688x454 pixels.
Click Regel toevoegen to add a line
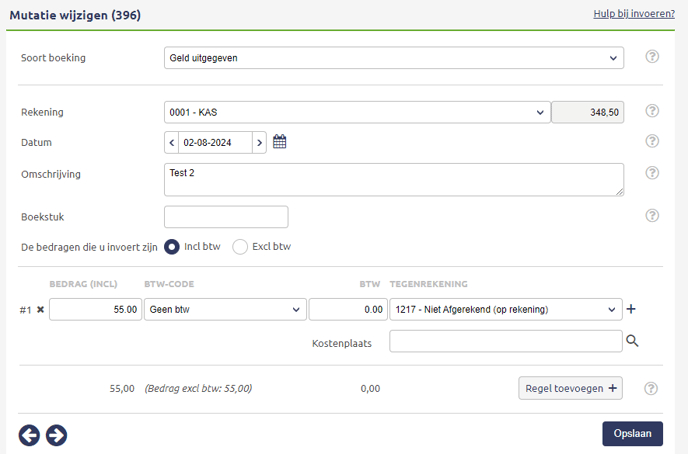pyautogui.click(x=570, y=388)
